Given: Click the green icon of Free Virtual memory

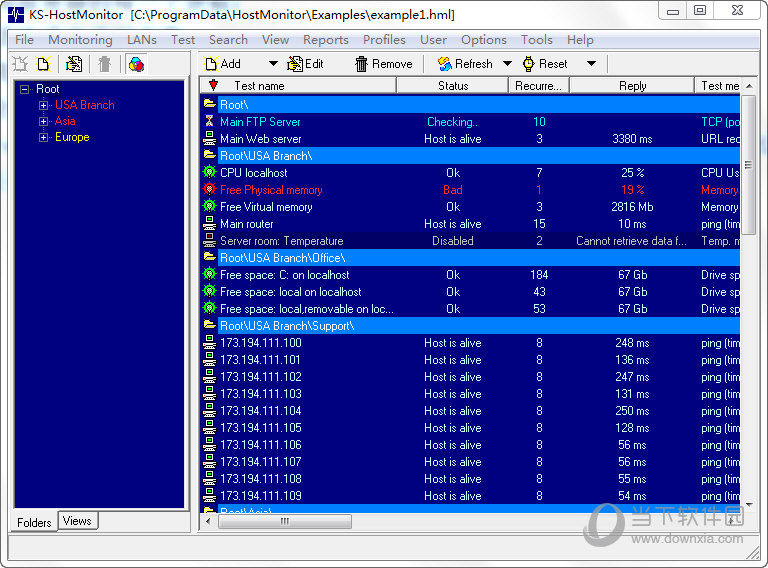Looking at the screenshot, I should tap(210, 206).
